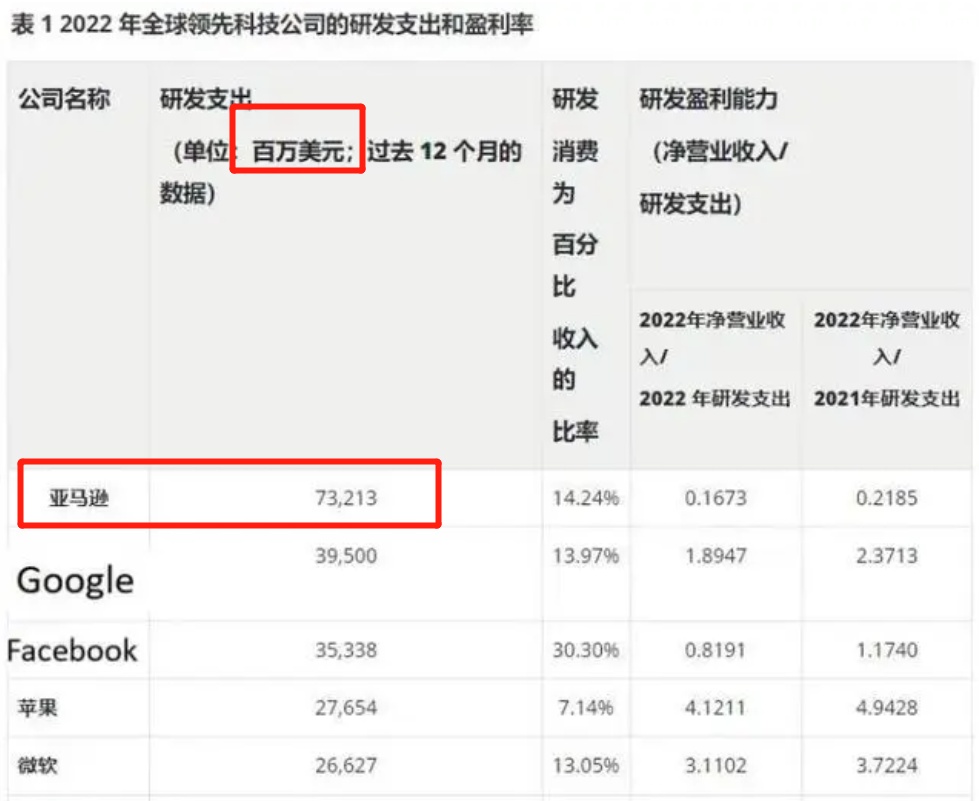Click the value 1.8947
The height and width of the screenshot is (801, 979).
716,556
